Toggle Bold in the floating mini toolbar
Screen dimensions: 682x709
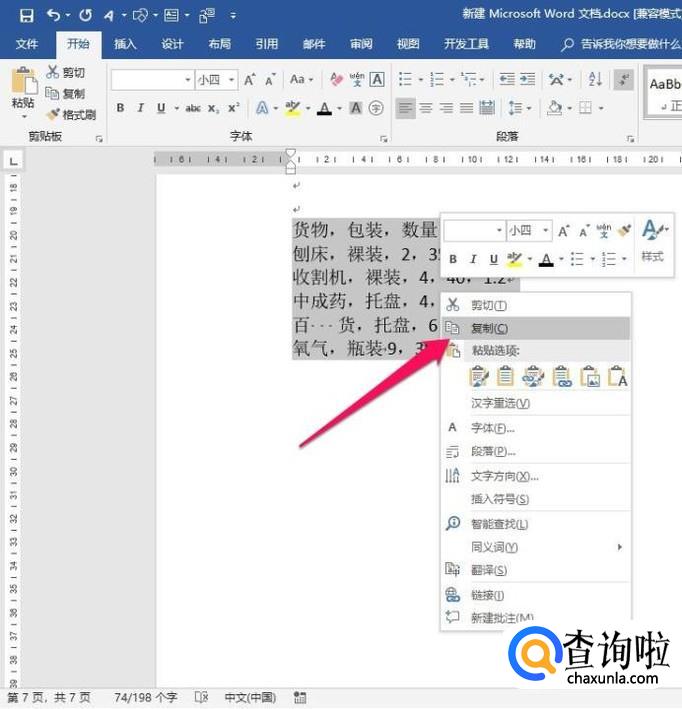click(x=453, y=259)
